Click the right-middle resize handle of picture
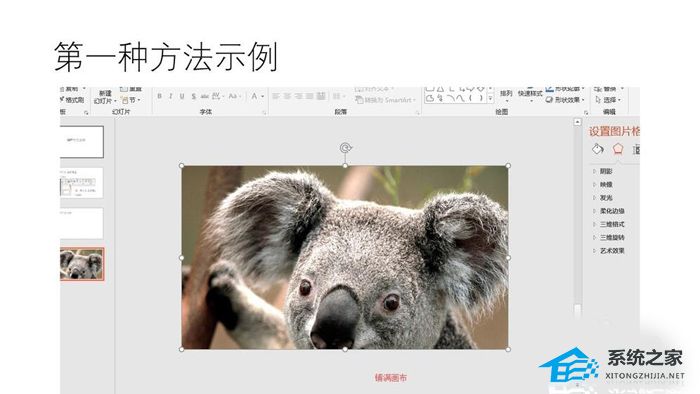 coord(508,258)
